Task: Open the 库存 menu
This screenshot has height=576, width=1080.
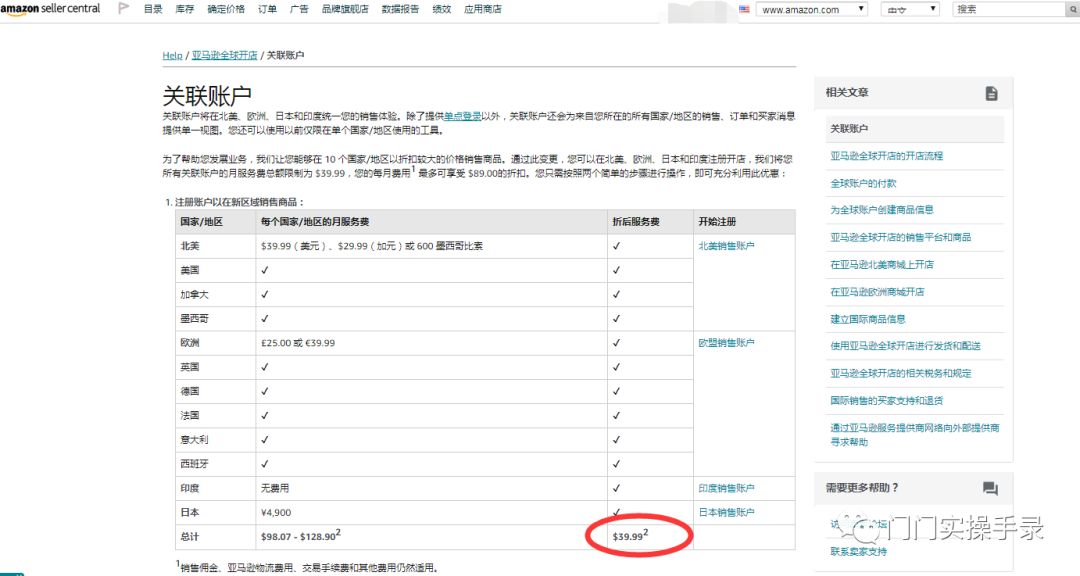Action: [x=185, y=9]
